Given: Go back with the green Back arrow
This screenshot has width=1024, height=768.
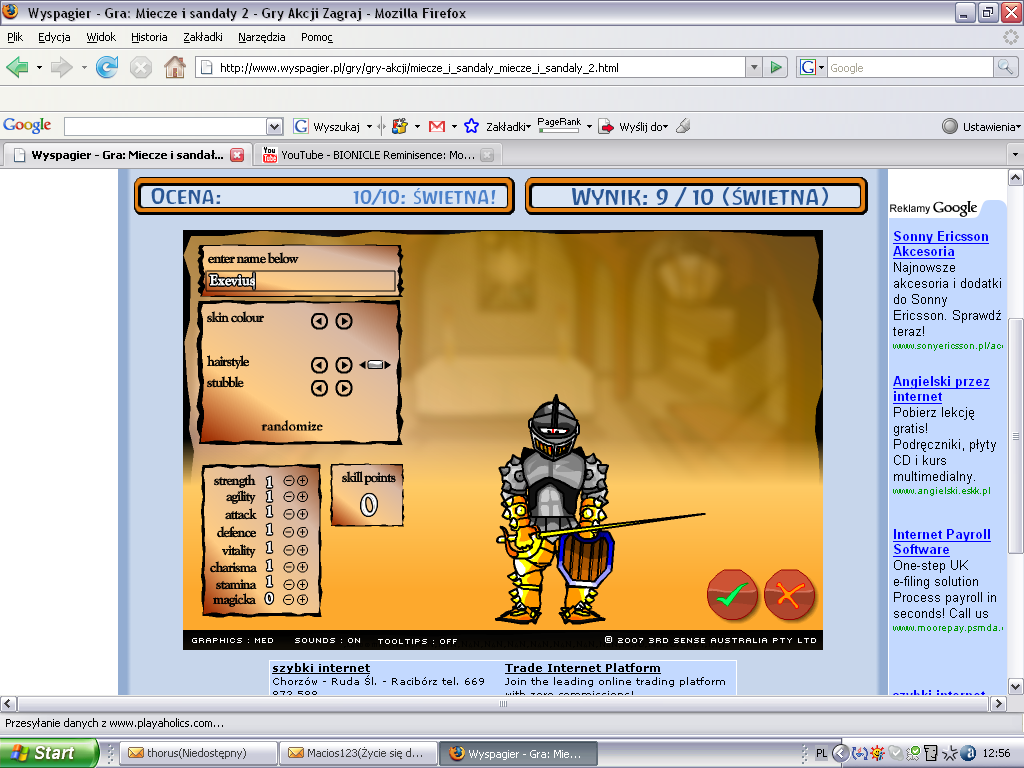Looking at the screenshot, I should pos(17,67).
